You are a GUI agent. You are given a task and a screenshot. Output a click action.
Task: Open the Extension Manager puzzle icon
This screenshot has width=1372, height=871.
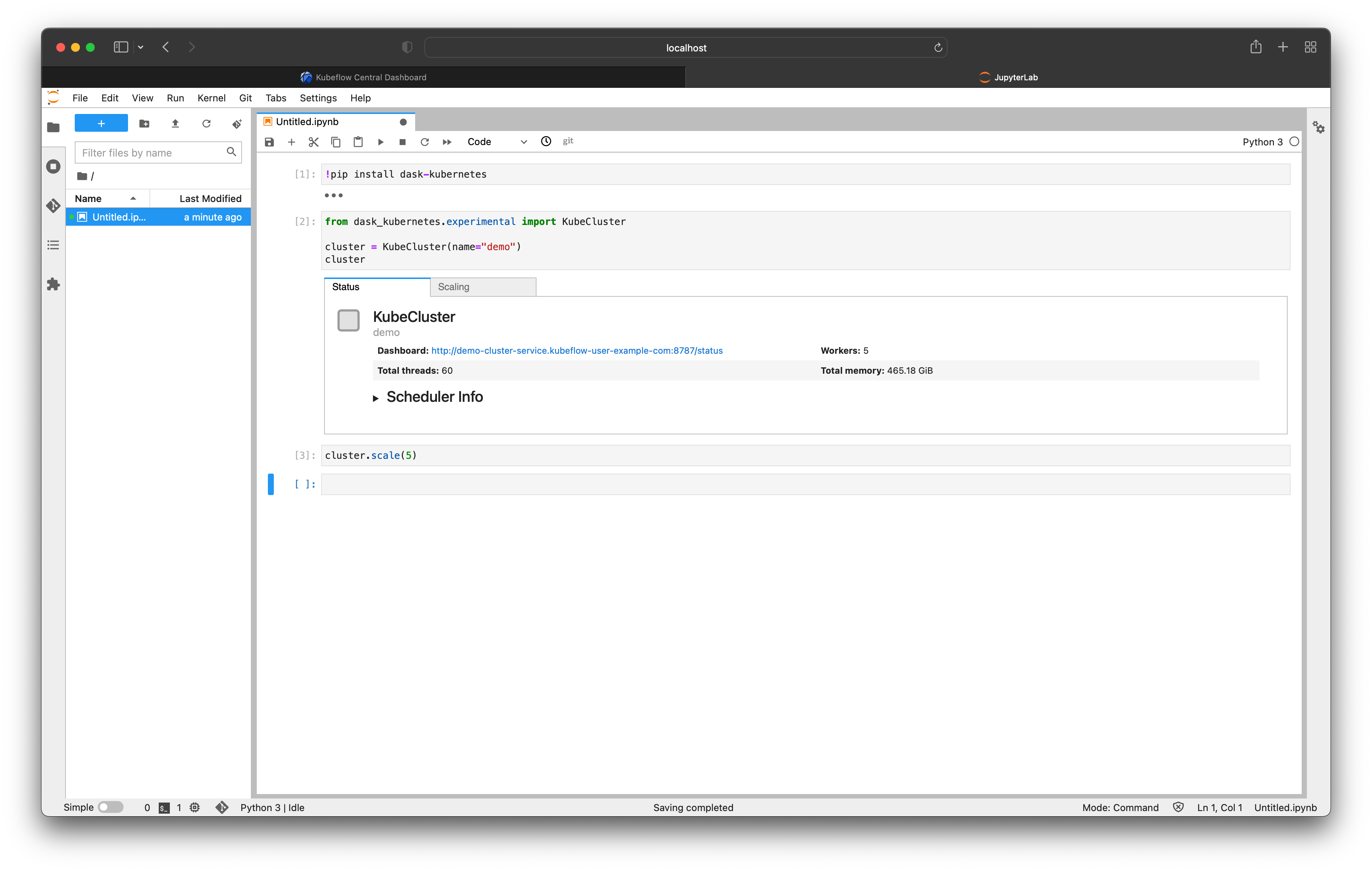tap(54, 284)
